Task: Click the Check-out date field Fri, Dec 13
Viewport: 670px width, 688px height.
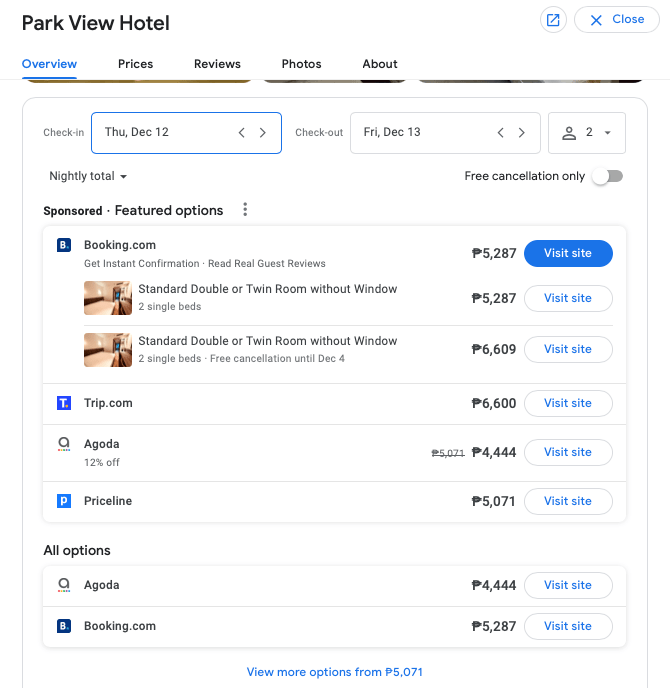Action: (445, 133)
